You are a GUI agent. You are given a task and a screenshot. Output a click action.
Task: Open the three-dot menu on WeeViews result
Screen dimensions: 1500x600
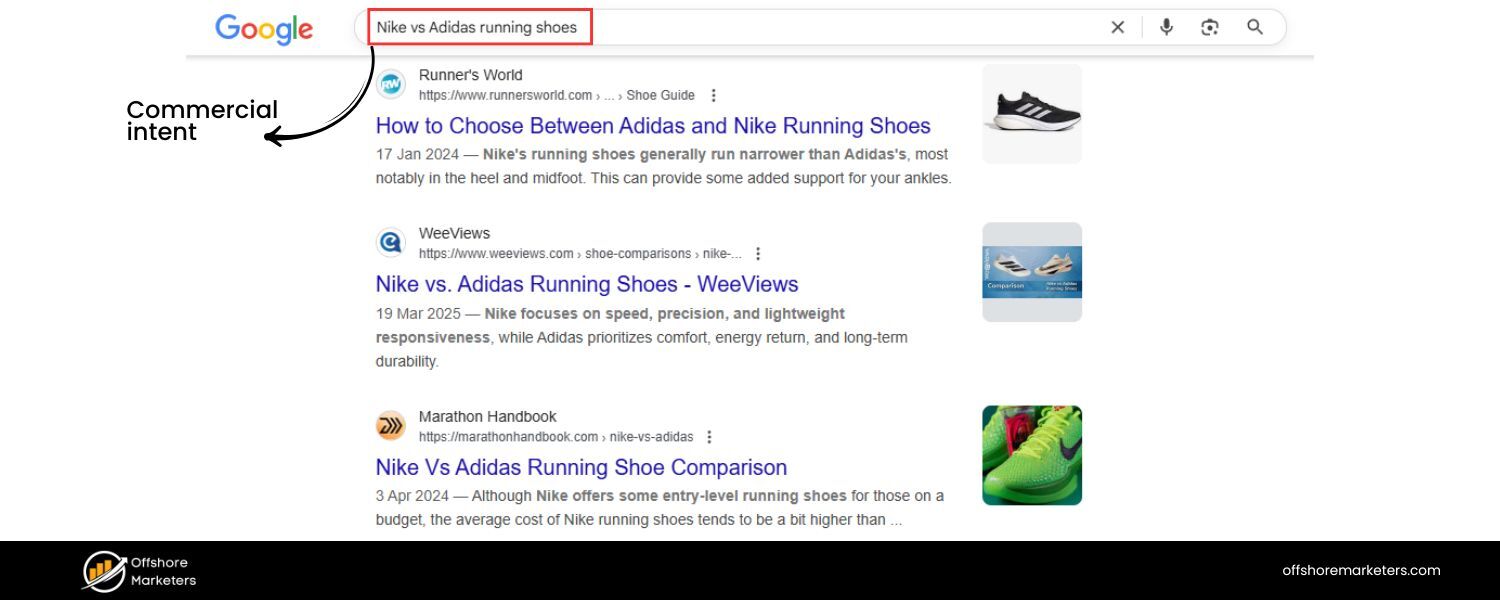[x=758, y=253]
